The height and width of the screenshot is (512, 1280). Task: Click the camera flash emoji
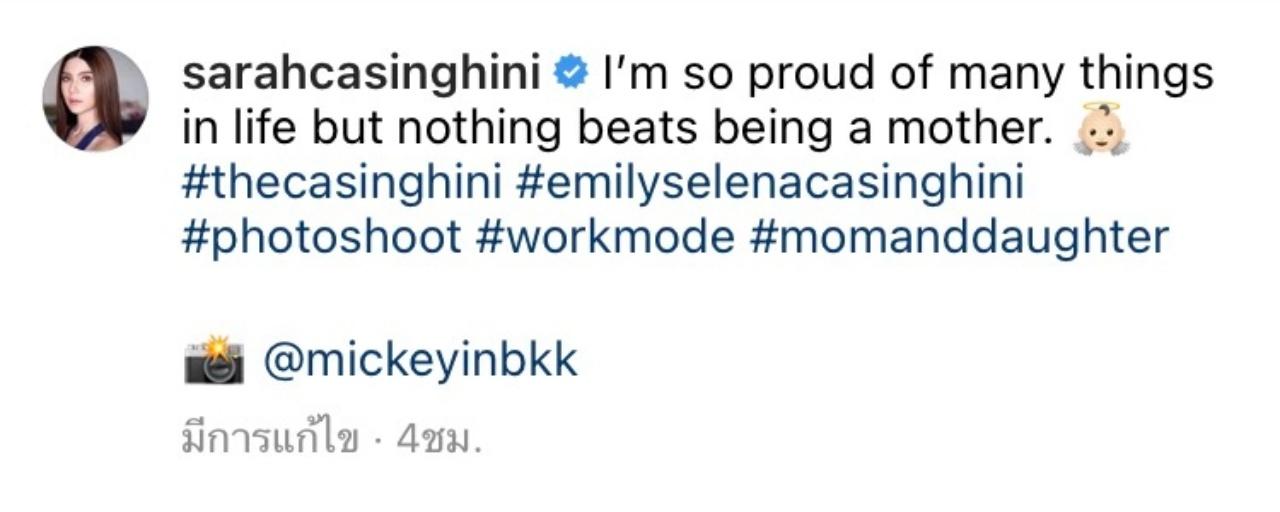click(214, 361)
